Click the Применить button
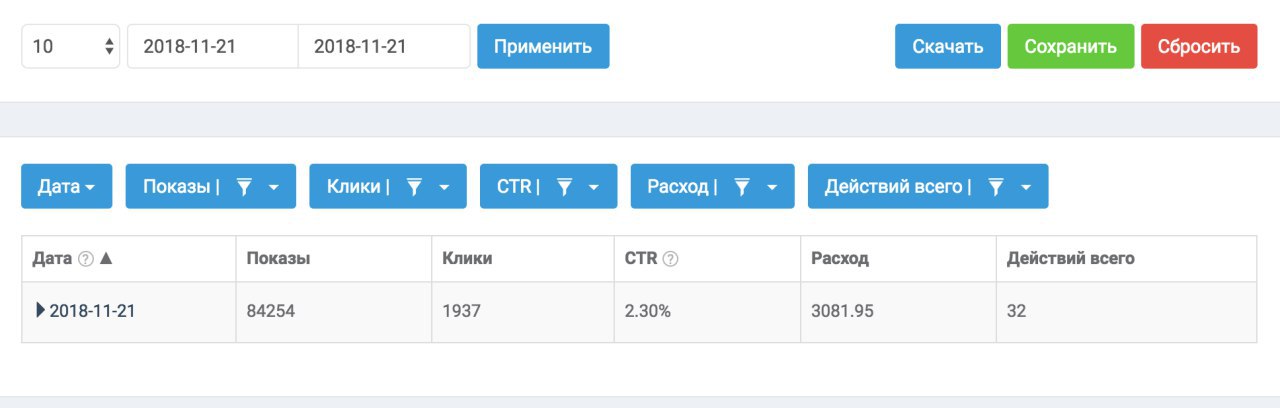Viewport: 1280px width, 408px height. click(x=543, y=46)
